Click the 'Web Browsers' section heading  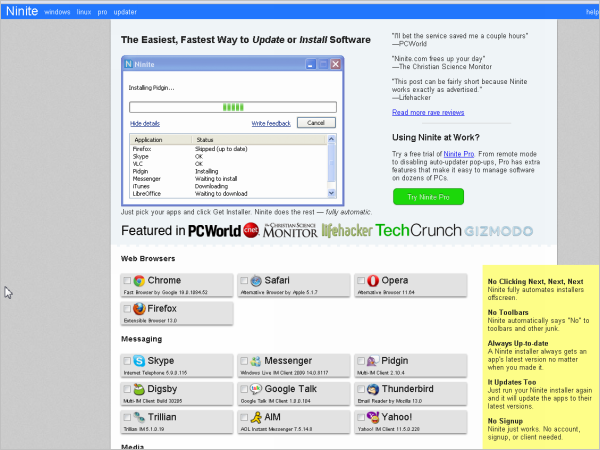pyautogui.click(x=148, y=259)
